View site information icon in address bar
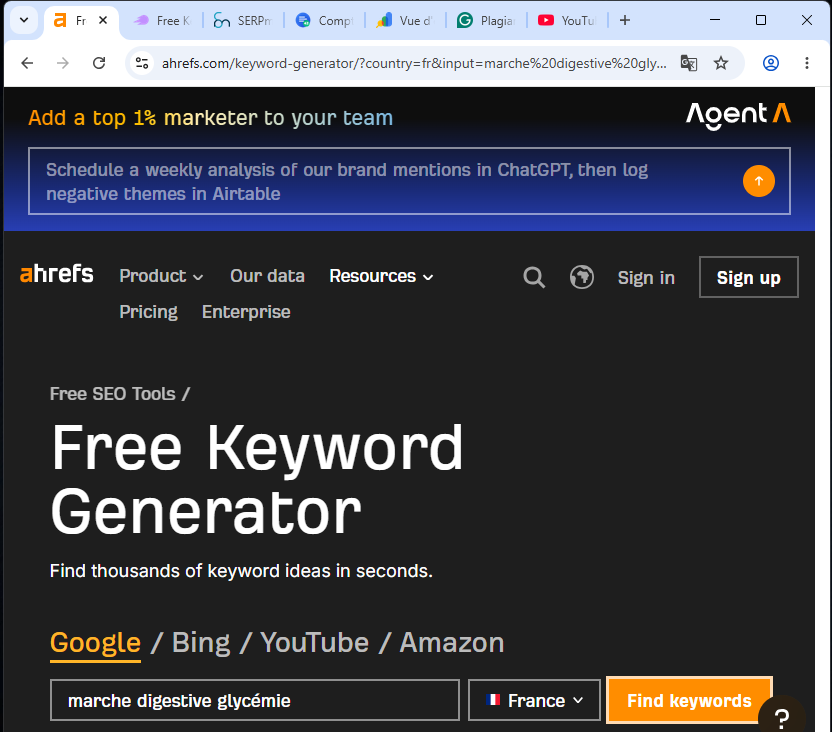This screenshot has width=832, height=732. [x=142, y=63]
